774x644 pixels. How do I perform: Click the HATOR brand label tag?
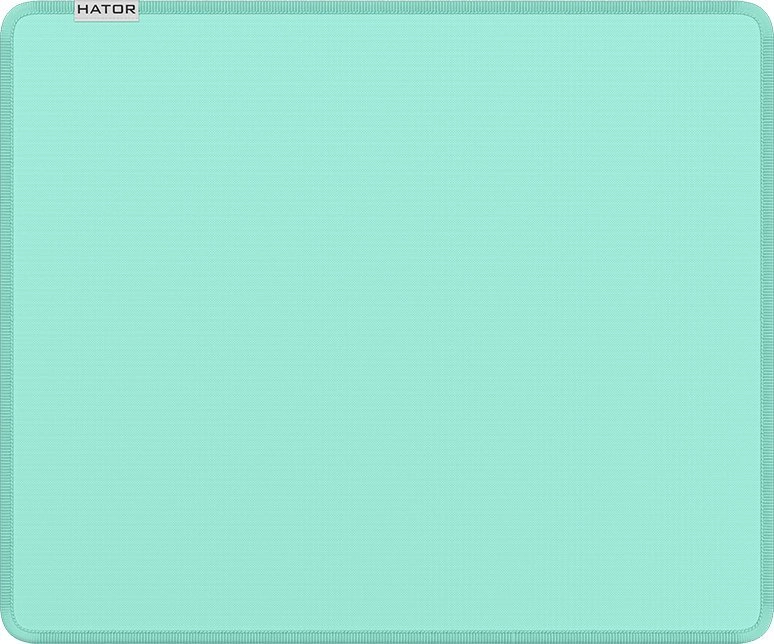[107, 11]
